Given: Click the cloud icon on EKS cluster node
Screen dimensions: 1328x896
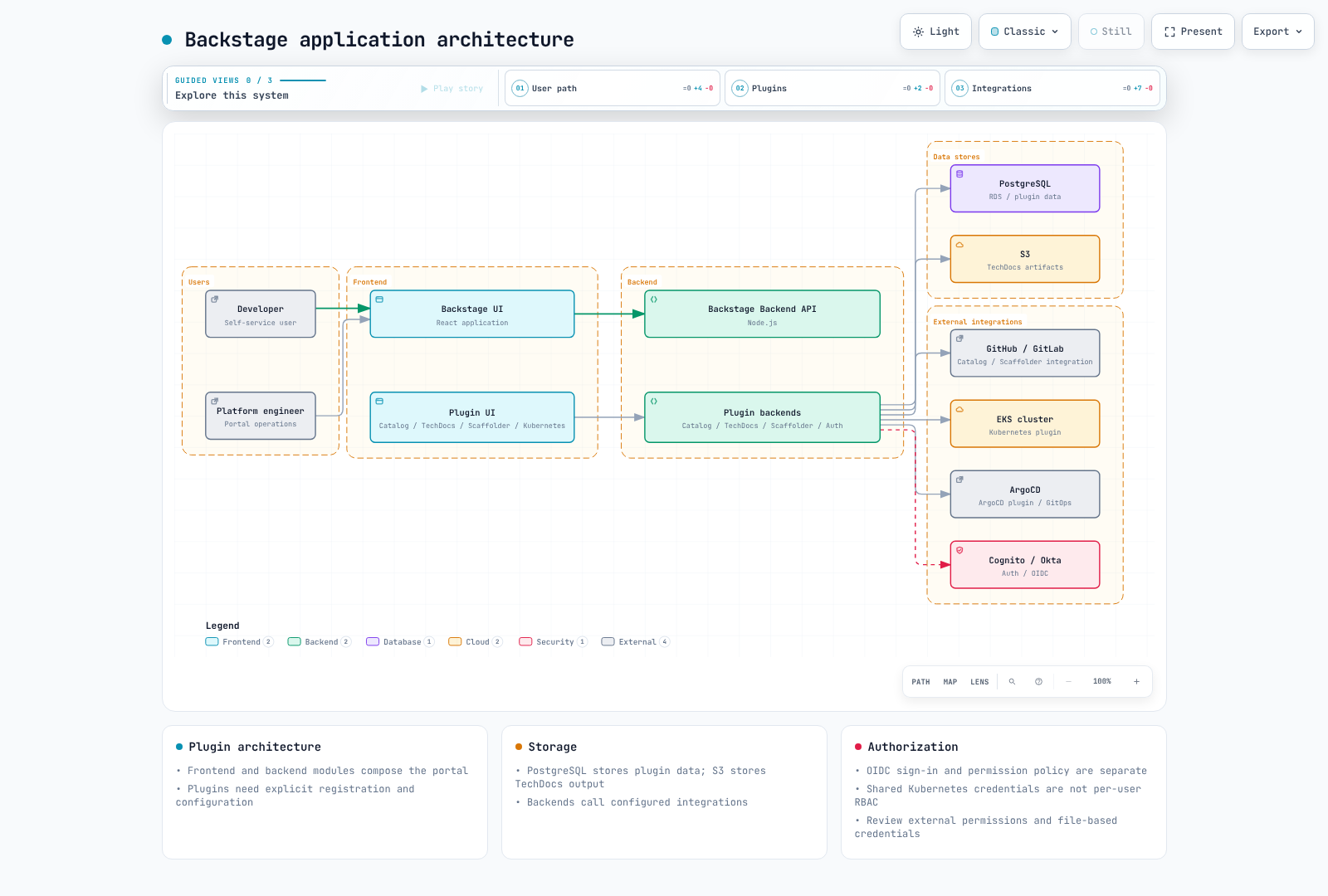Looking at the screenshot, I should click(x=959, y=409).
